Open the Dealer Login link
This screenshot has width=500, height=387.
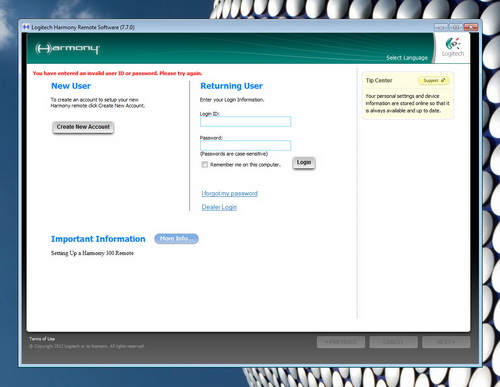pyautogui.click(x=219, y=207)
